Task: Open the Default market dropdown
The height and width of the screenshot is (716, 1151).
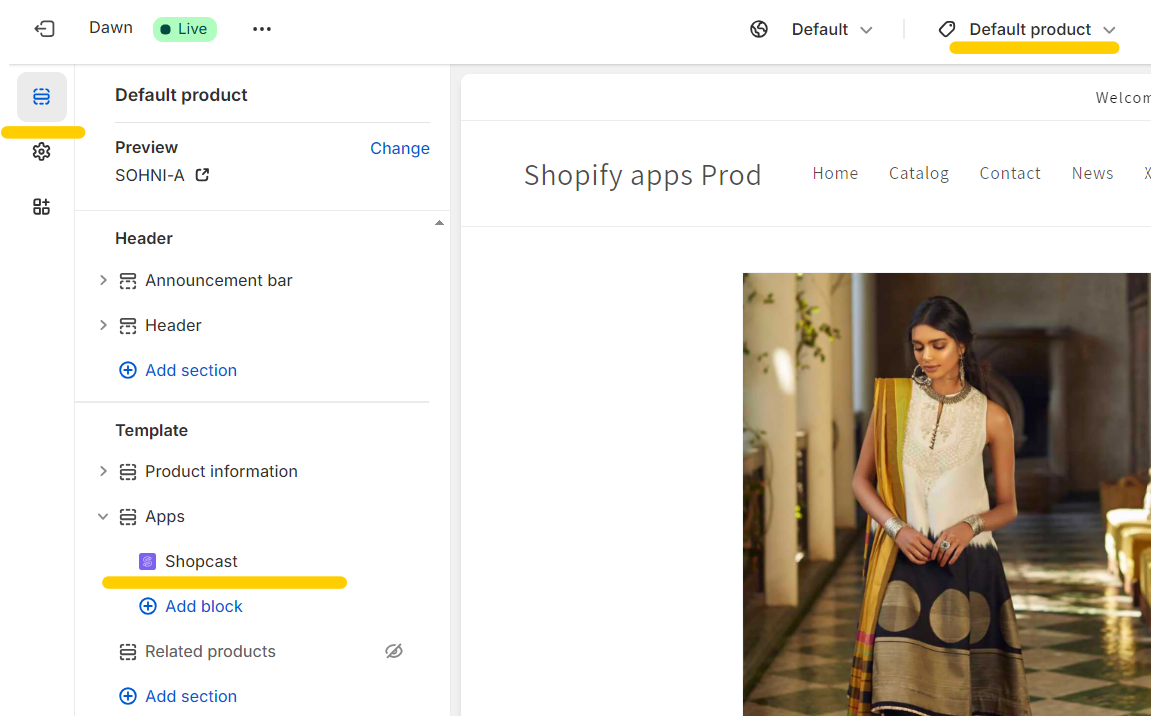Action: click(x=832, y=29)
